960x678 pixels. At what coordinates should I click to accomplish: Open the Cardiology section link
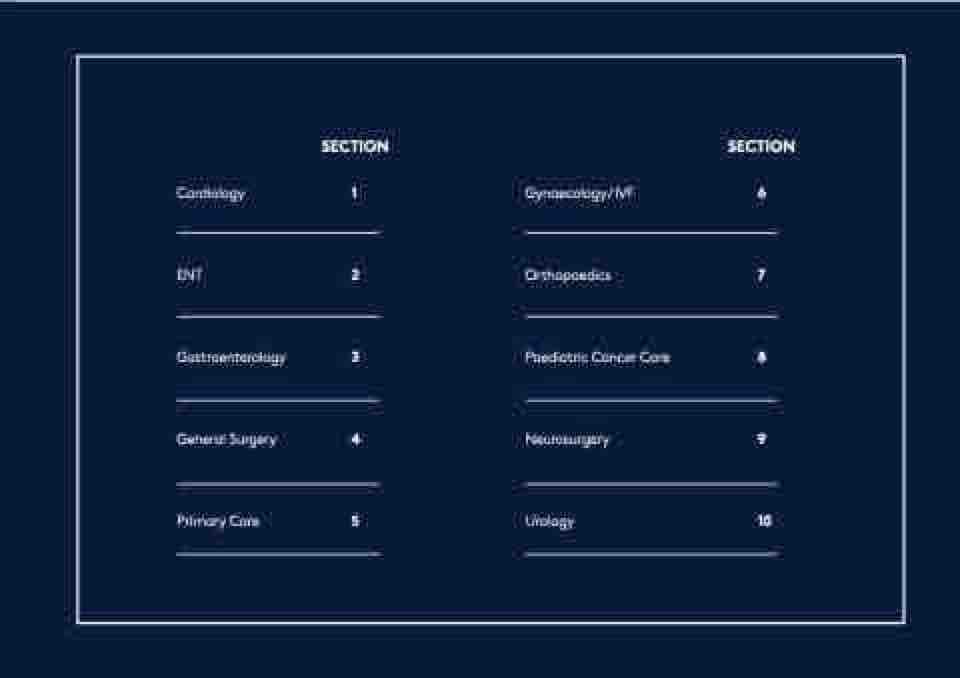click(210, 193)
